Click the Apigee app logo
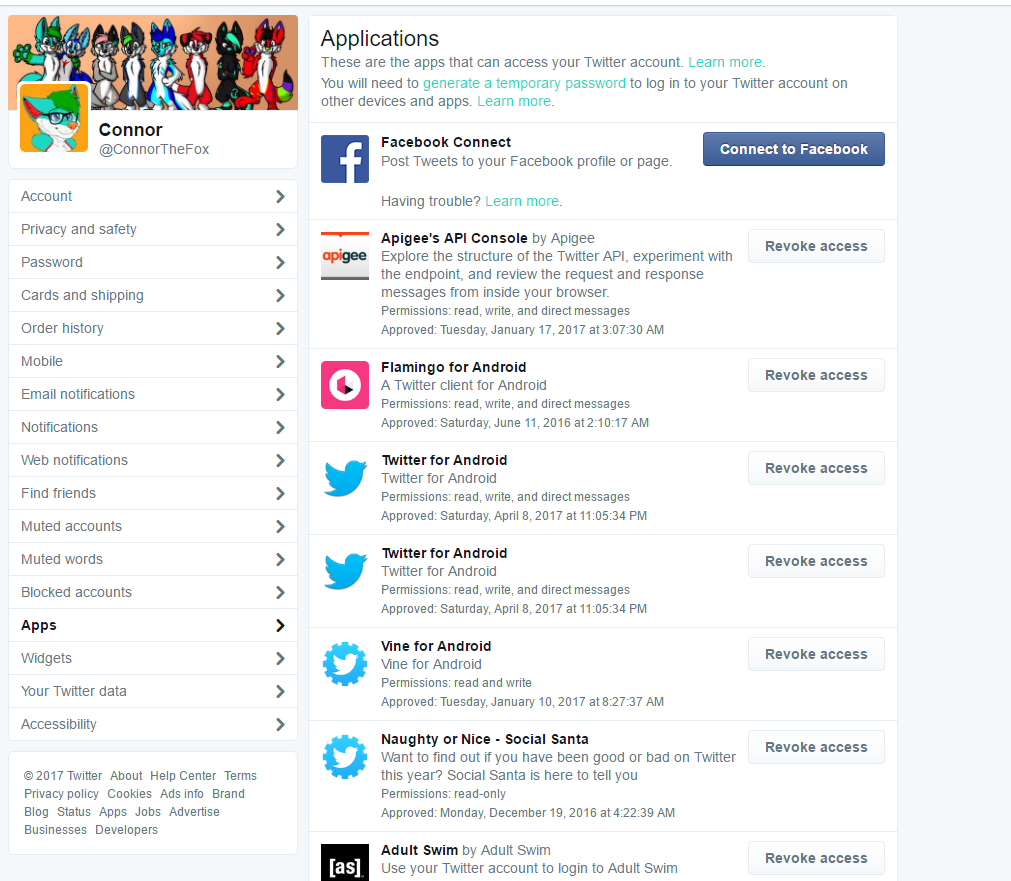This screenshot has width=1011, height=881. pos(345,255)
